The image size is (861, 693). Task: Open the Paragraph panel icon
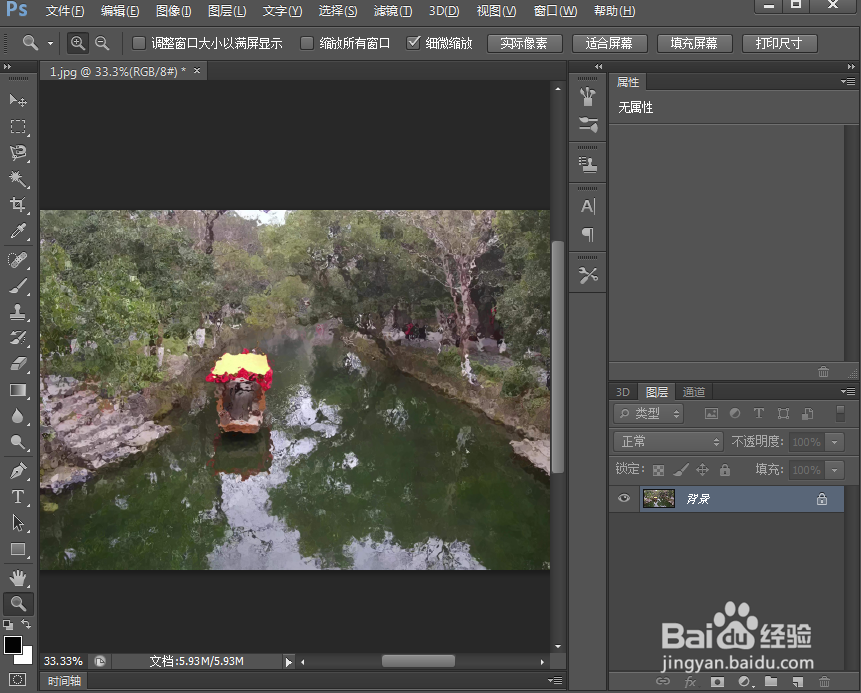tap(588, 234)
